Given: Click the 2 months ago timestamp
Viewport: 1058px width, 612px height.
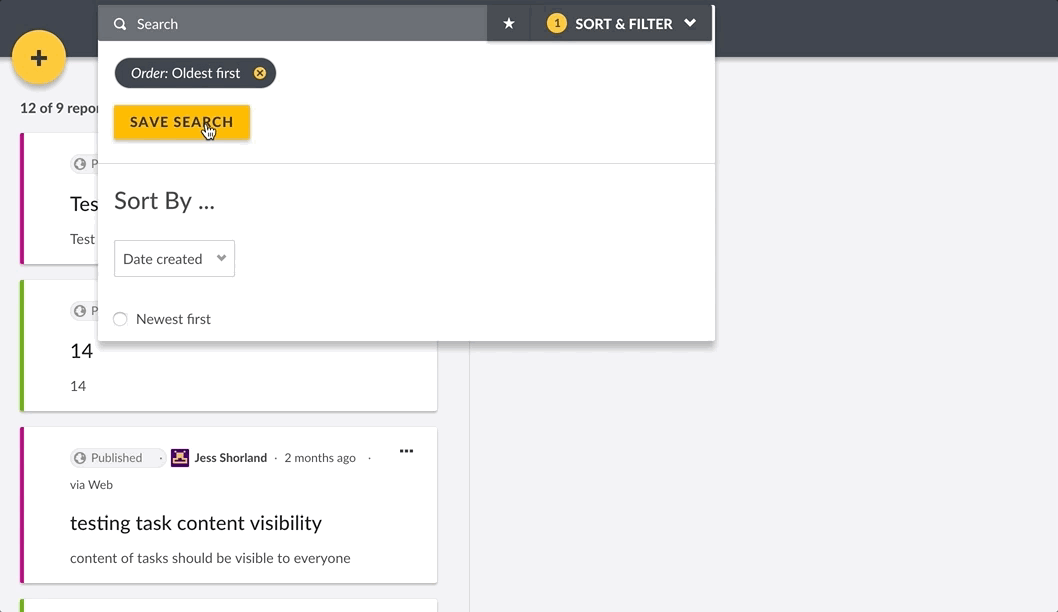Looking at the screenshot, I should coord(320,457).
